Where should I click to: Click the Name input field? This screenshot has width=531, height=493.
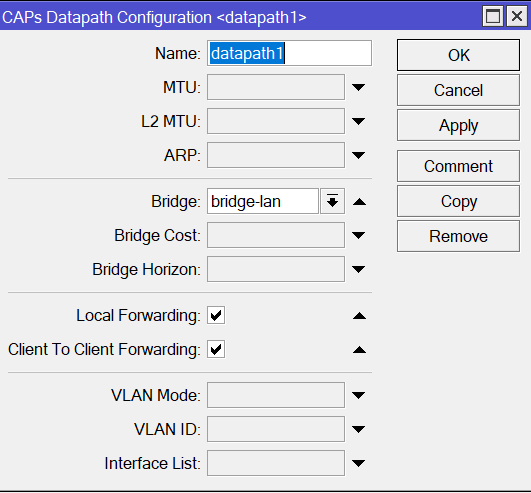[x=290, y=53]
